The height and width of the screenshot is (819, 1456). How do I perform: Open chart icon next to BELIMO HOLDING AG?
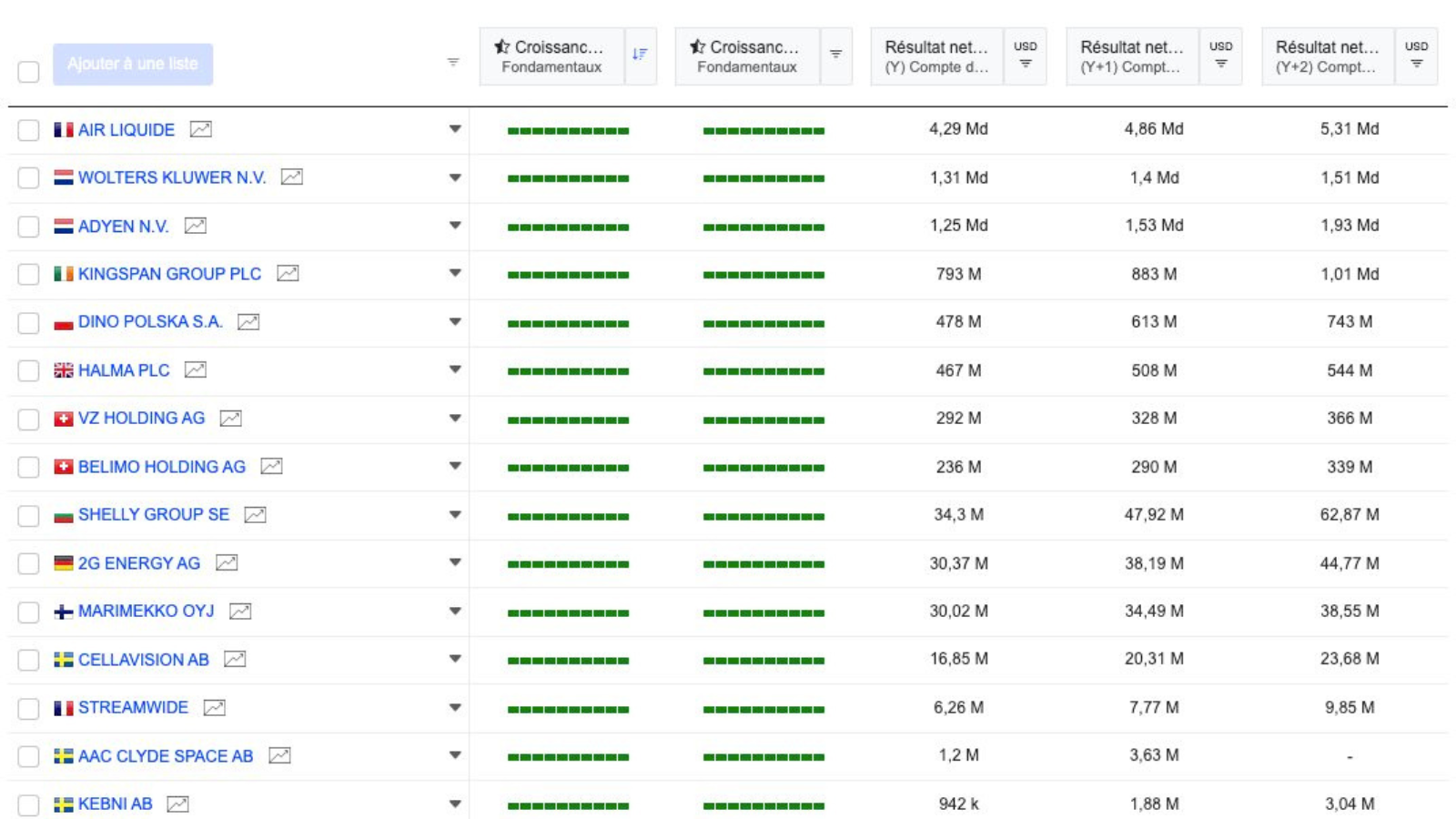271,466
